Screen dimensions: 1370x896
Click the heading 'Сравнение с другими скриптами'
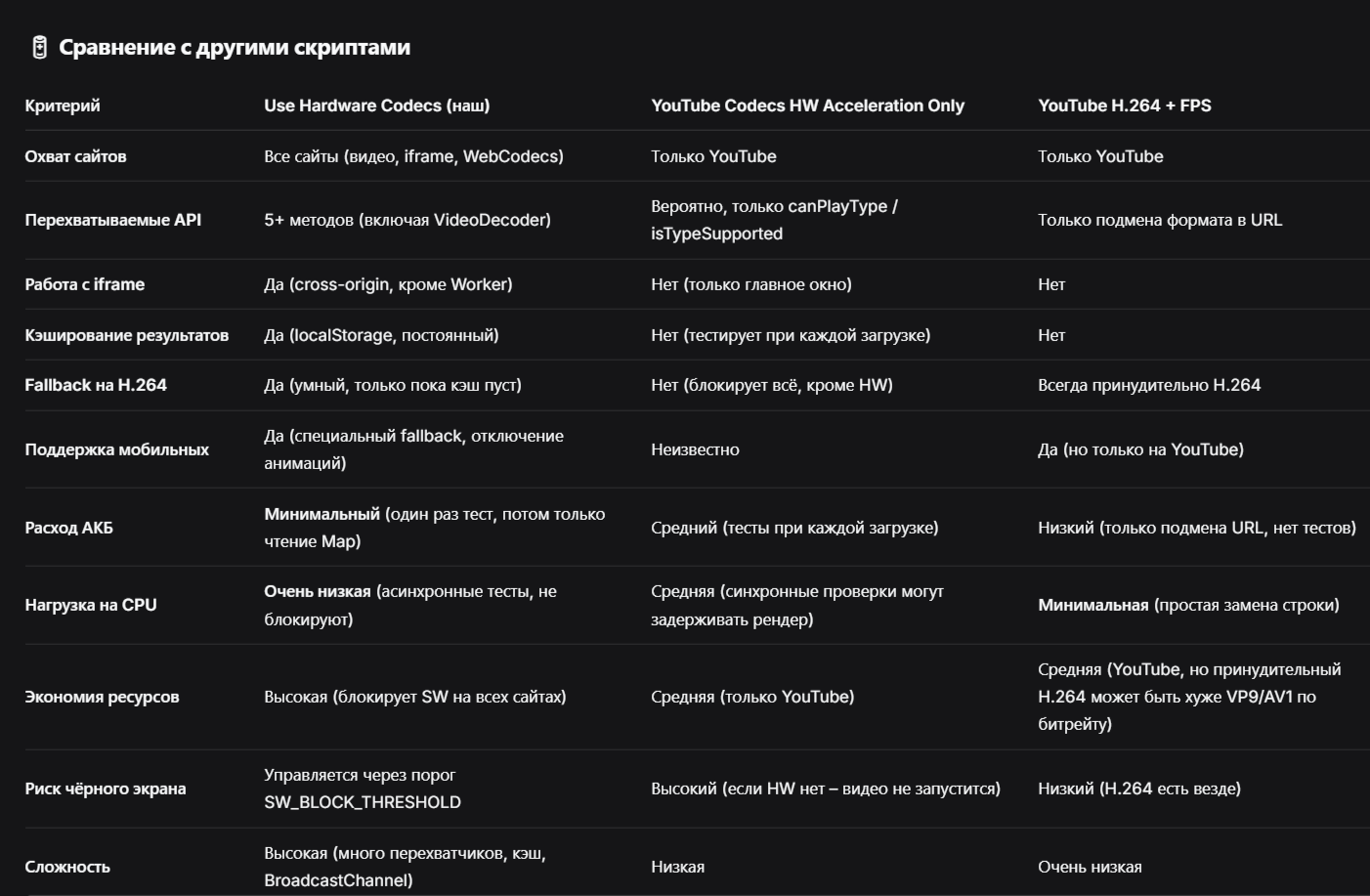235,47
